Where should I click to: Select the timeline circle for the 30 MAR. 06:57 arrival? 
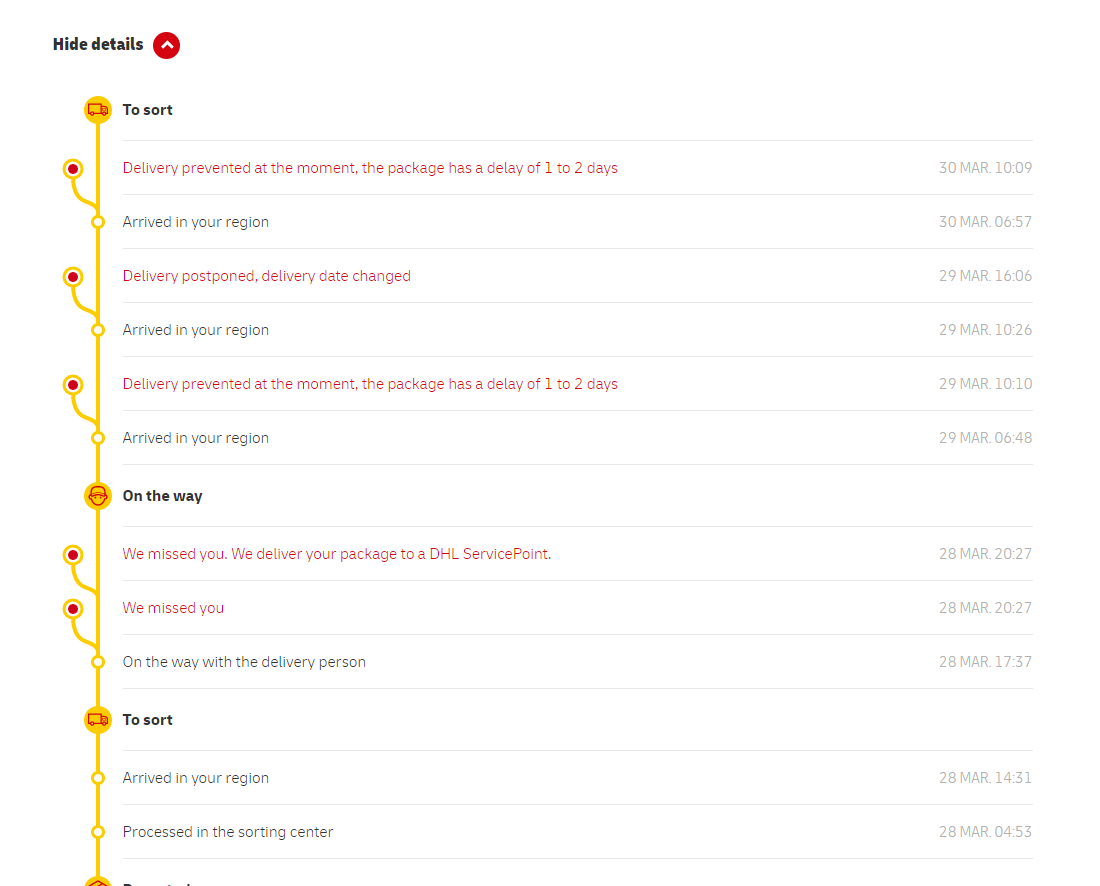(x=98, y=222)
